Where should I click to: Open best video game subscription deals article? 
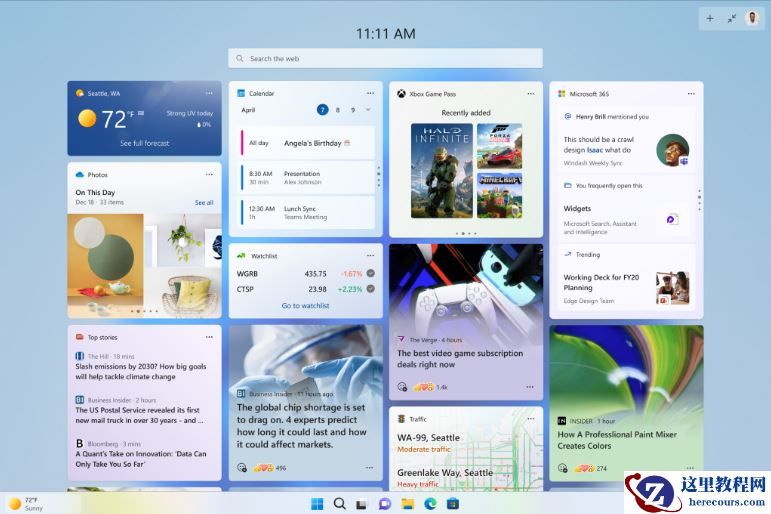460,359
